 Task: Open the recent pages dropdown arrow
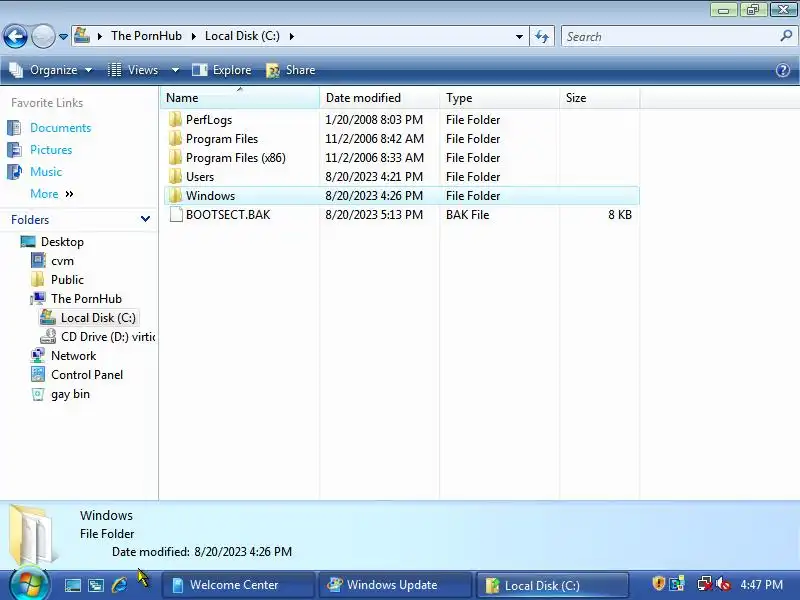63,37
